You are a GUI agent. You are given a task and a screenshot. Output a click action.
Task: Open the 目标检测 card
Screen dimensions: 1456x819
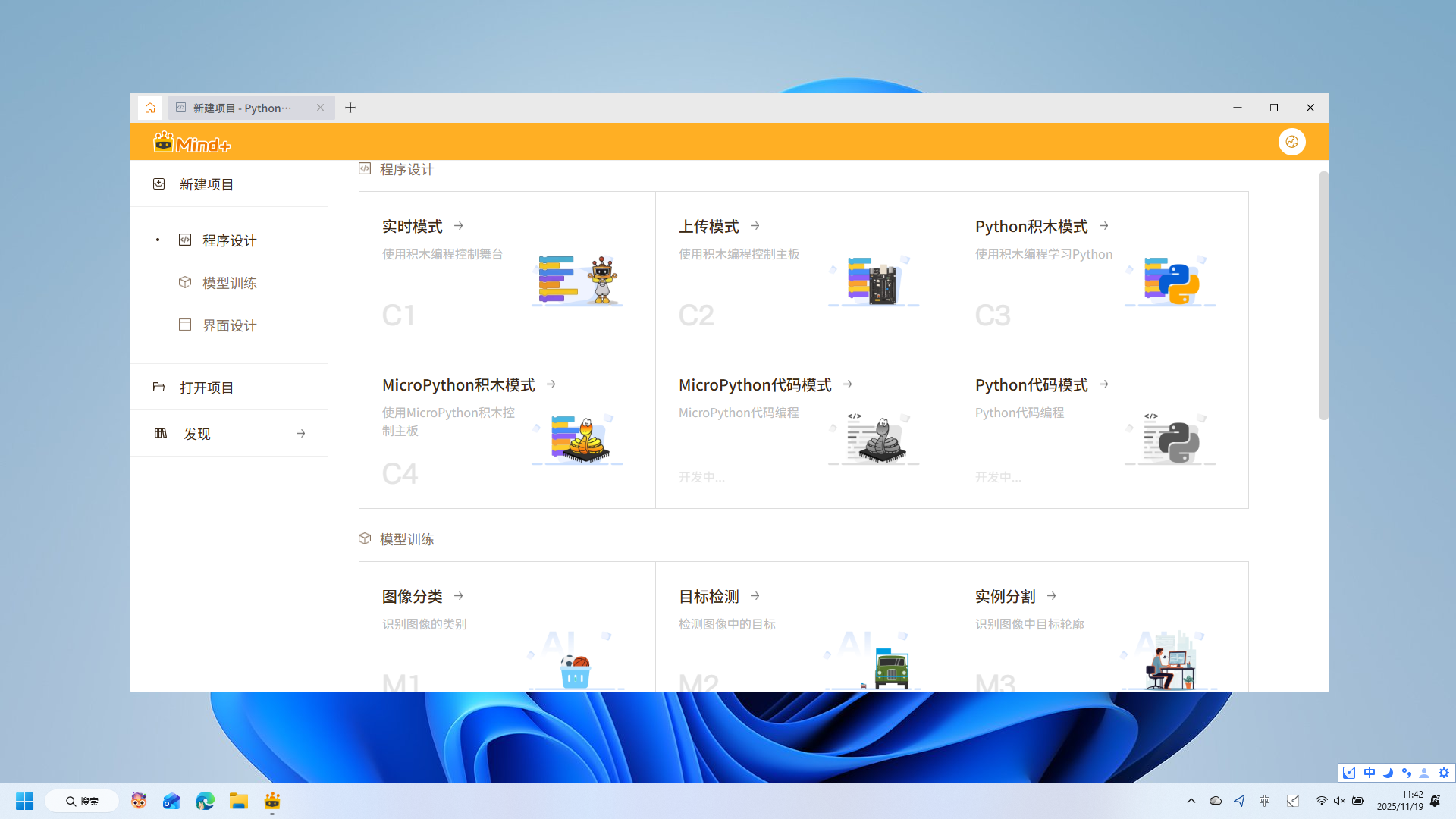point(709,597)
